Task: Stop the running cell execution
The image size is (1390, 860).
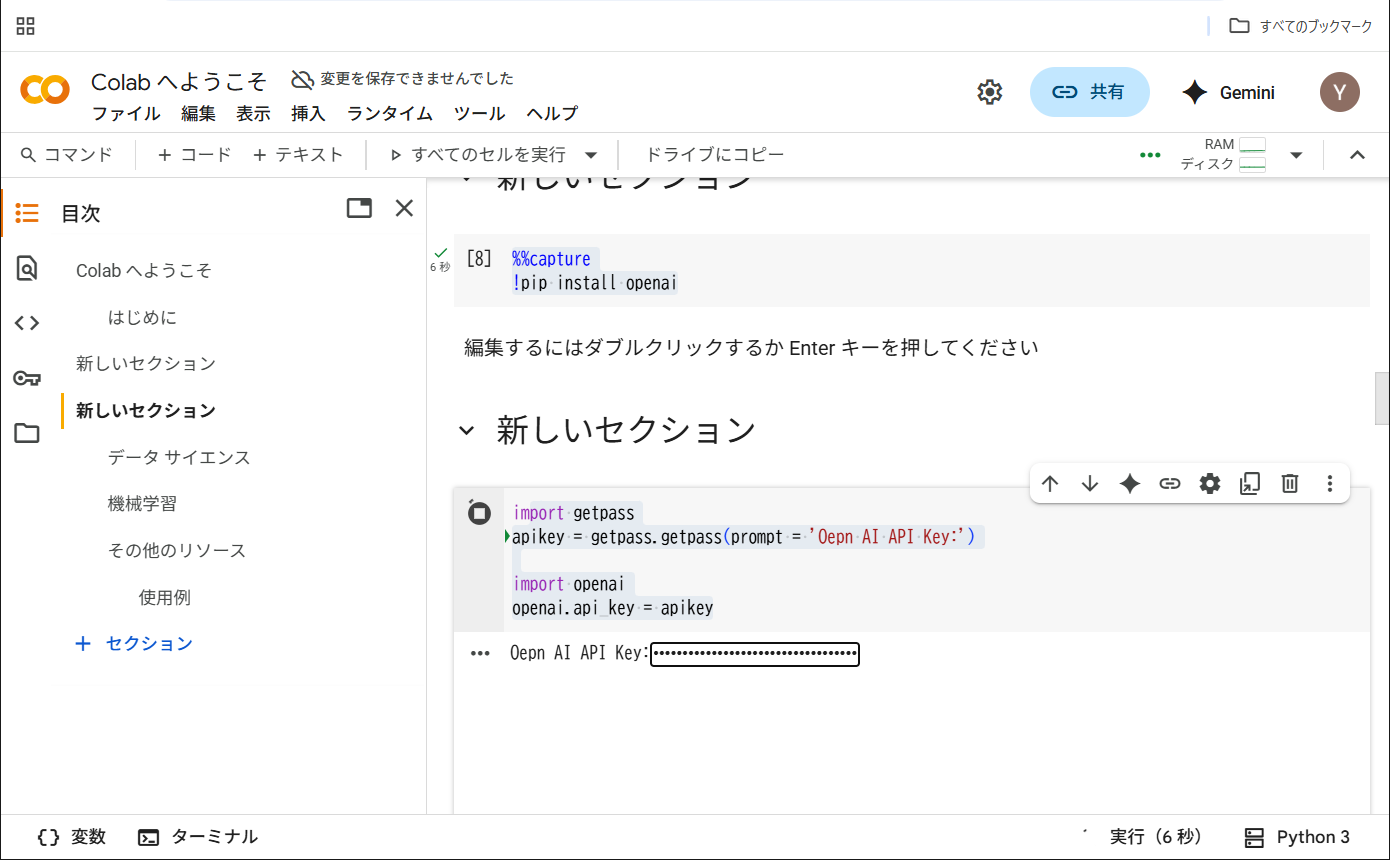Action: point(479,513)
